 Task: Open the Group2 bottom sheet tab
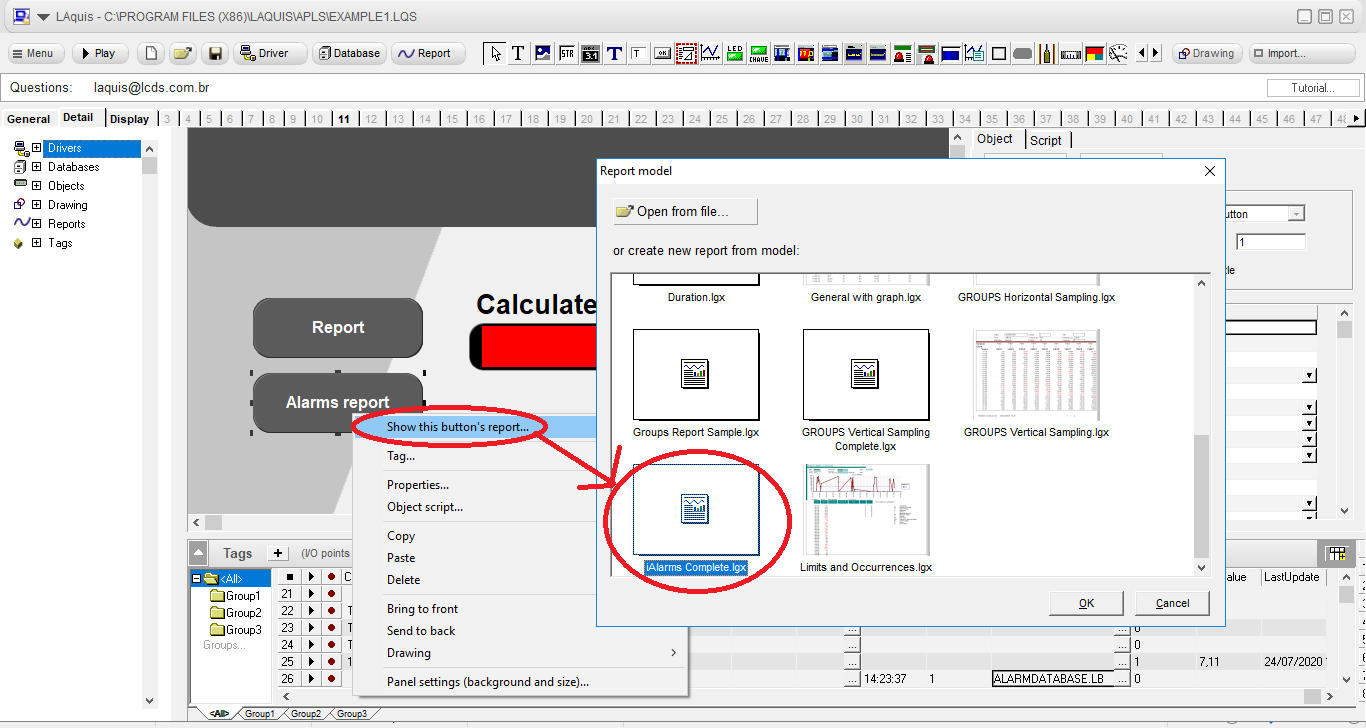306,714
